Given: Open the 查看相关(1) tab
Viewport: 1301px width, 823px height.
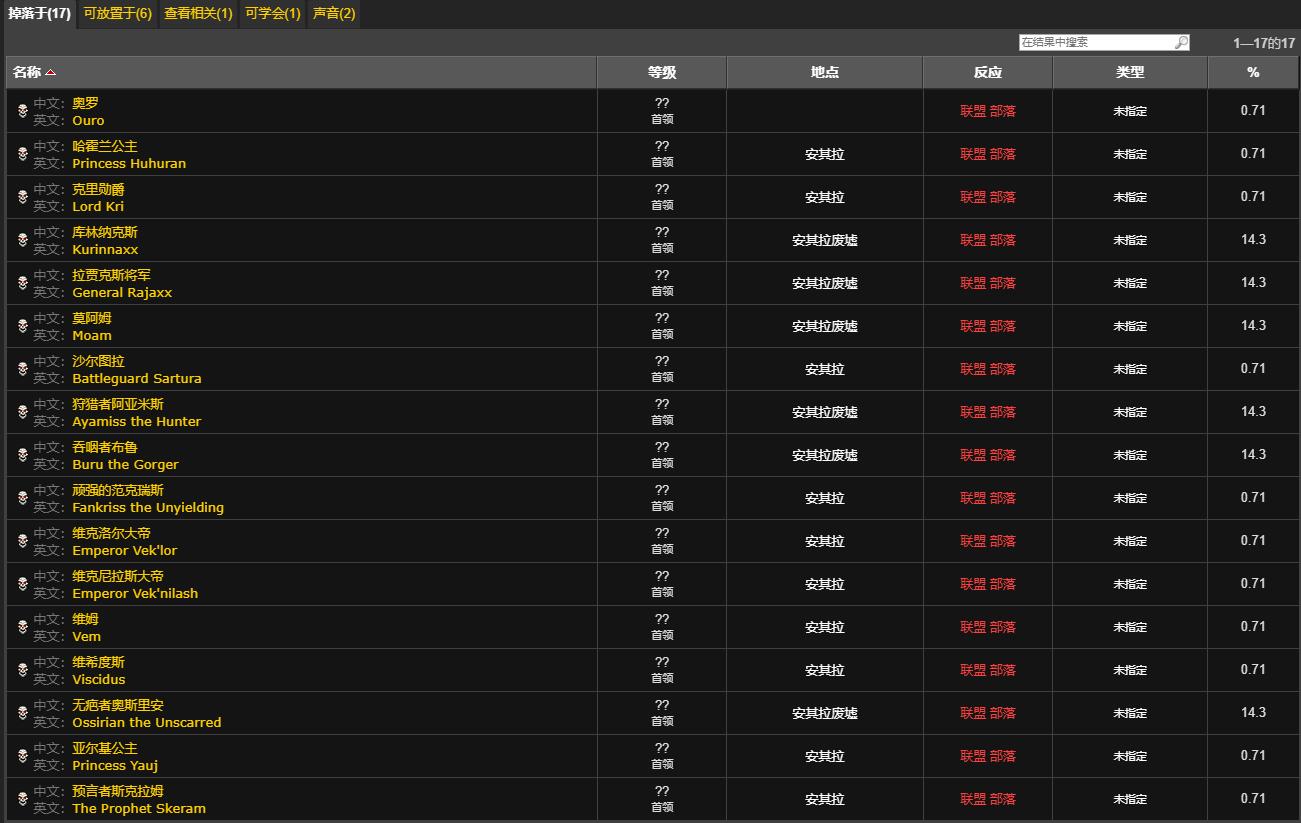Looking at the screenshot, I should click(198, 14).
